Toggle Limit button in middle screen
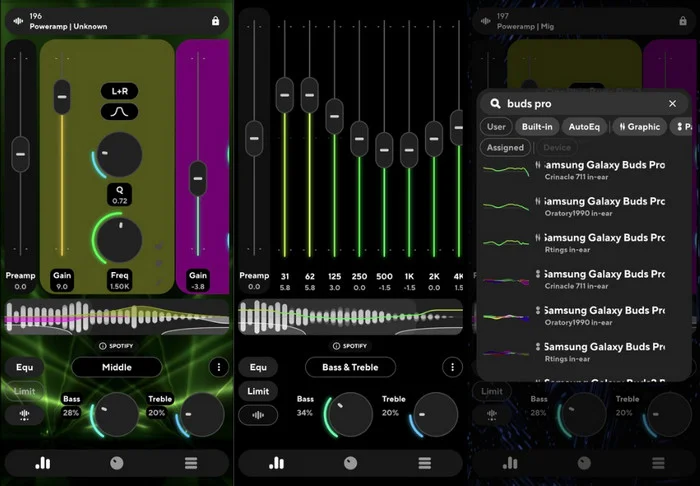 [x=258, y=391]
